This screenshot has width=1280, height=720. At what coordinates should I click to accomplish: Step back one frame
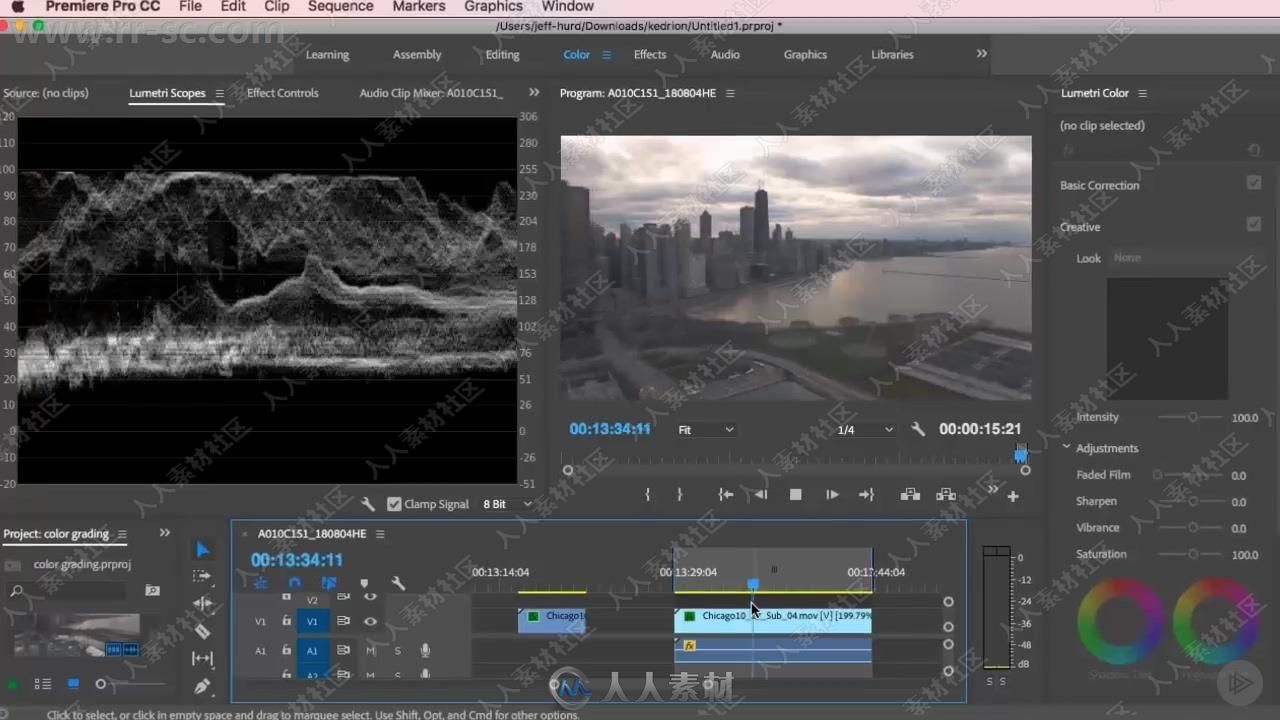tap(761, 494)
